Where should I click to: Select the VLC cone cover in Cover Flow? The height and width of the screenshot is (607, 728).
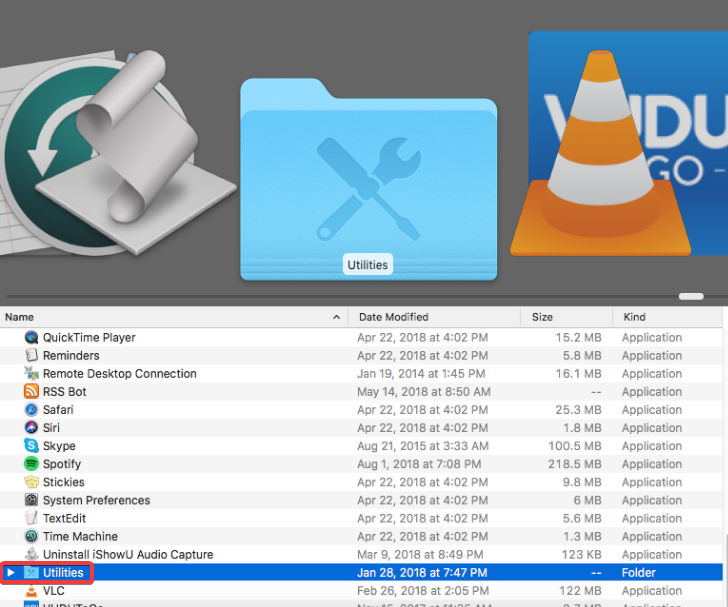click(x=600, y=153)
